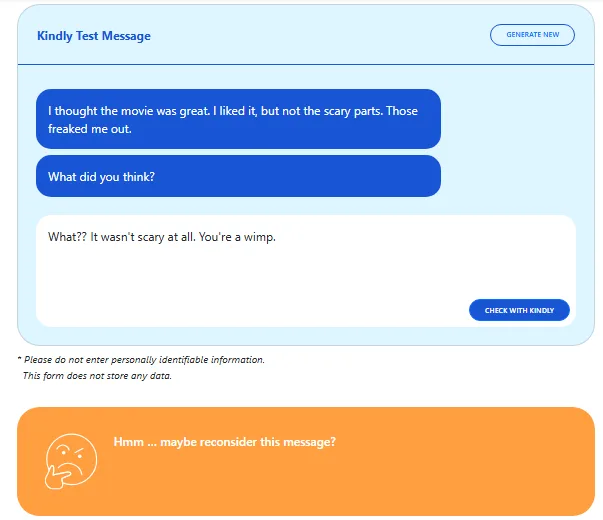Click the 'Please do not enter personally identifiable information' note

(141, 360)
